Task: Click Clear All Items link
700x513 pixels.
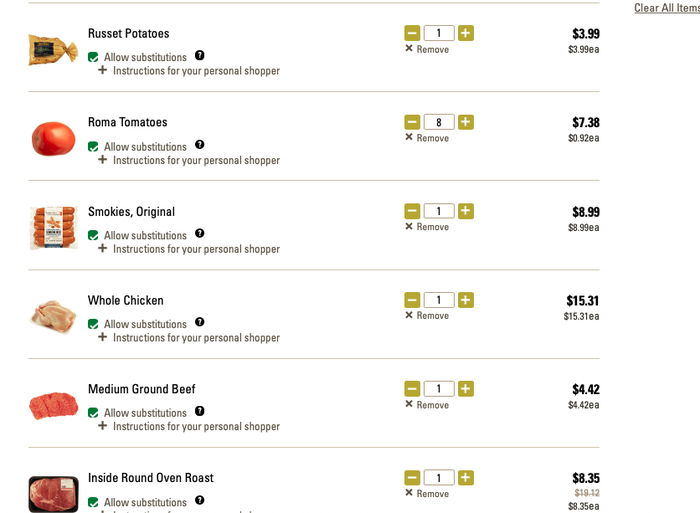Action: (667, 8)
